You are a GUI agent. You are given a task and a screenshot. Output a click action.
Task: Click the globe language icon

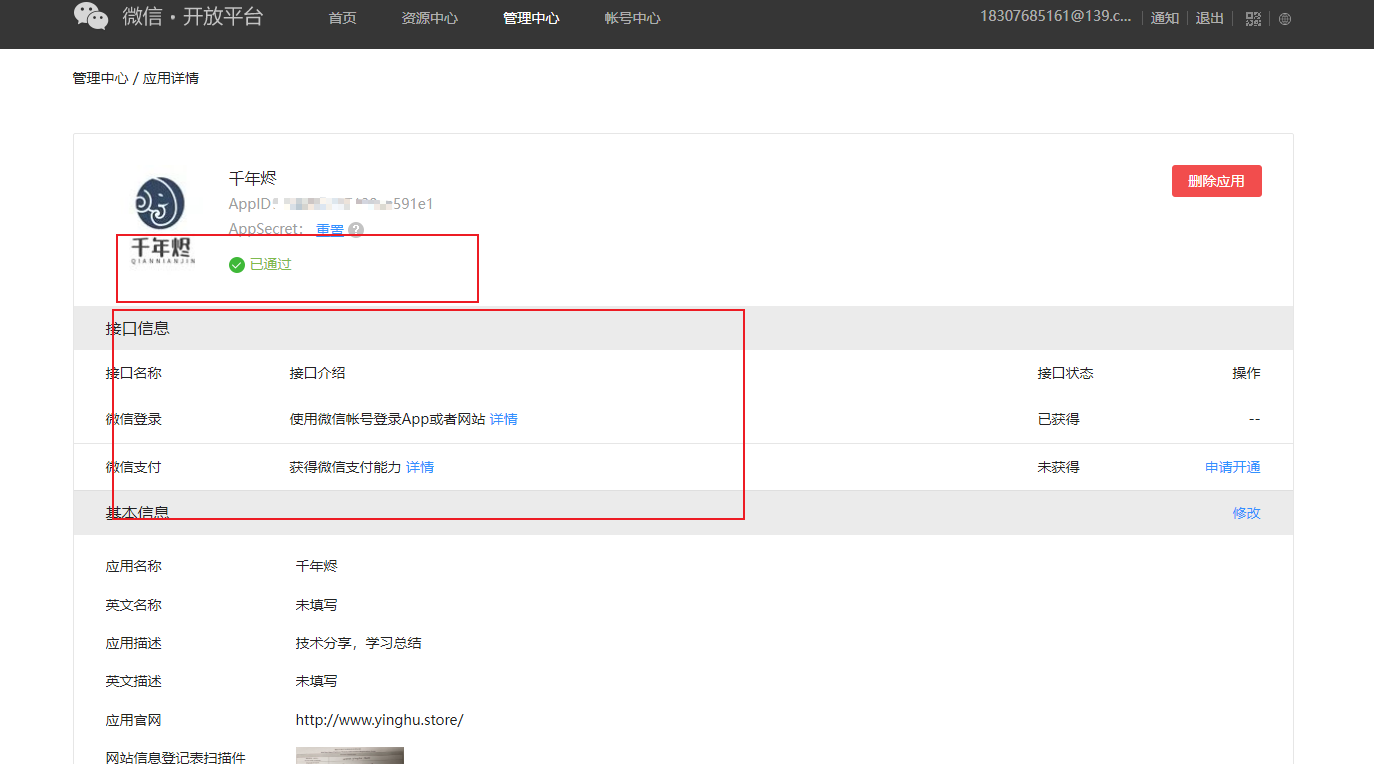(1285, 18)
